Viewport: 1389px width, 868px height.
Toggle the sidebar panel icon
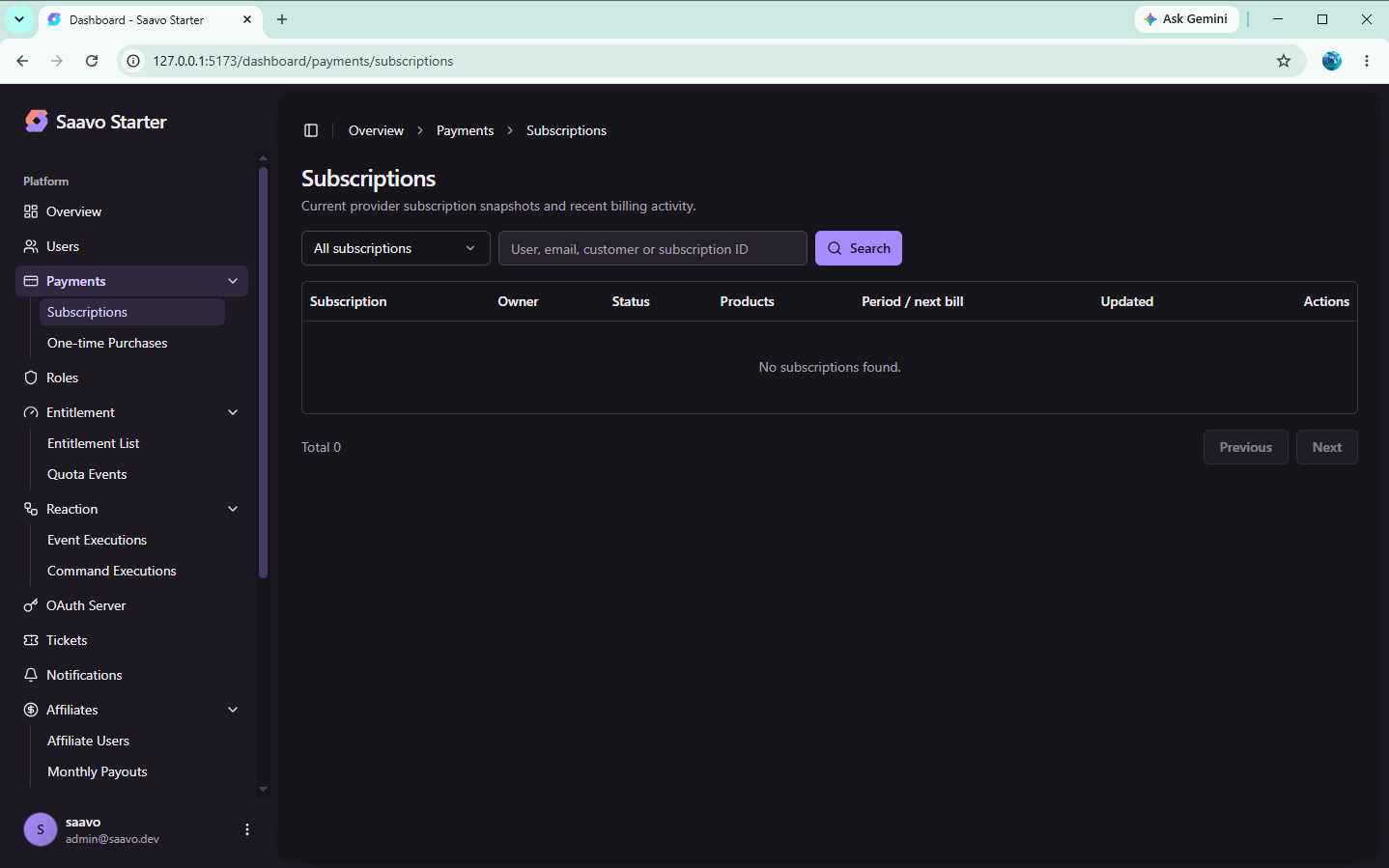(x=311, y=130)
